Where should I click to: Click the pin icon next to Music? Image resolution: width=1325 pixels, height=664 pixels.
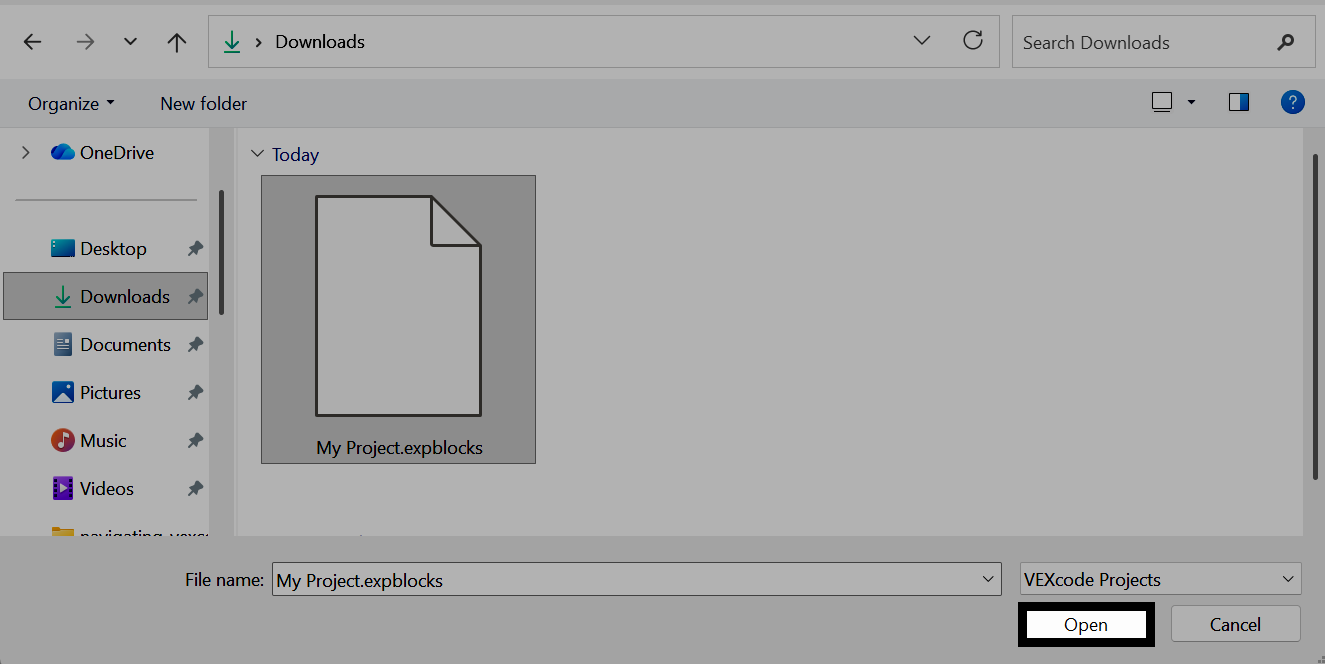tap(195, 441)
